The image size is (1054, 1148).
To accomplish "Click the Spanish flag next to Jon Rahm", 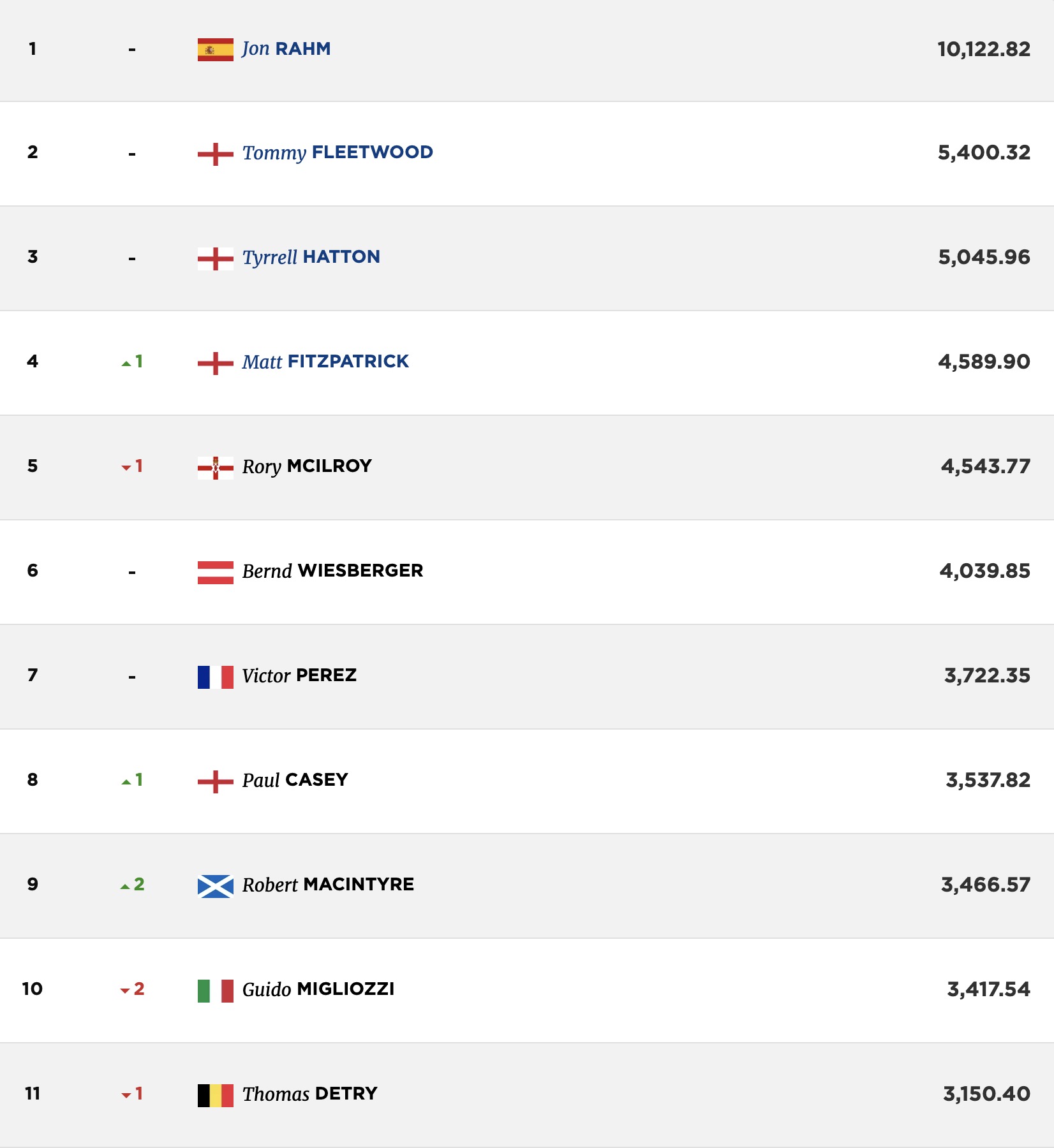I will (216, 50).
